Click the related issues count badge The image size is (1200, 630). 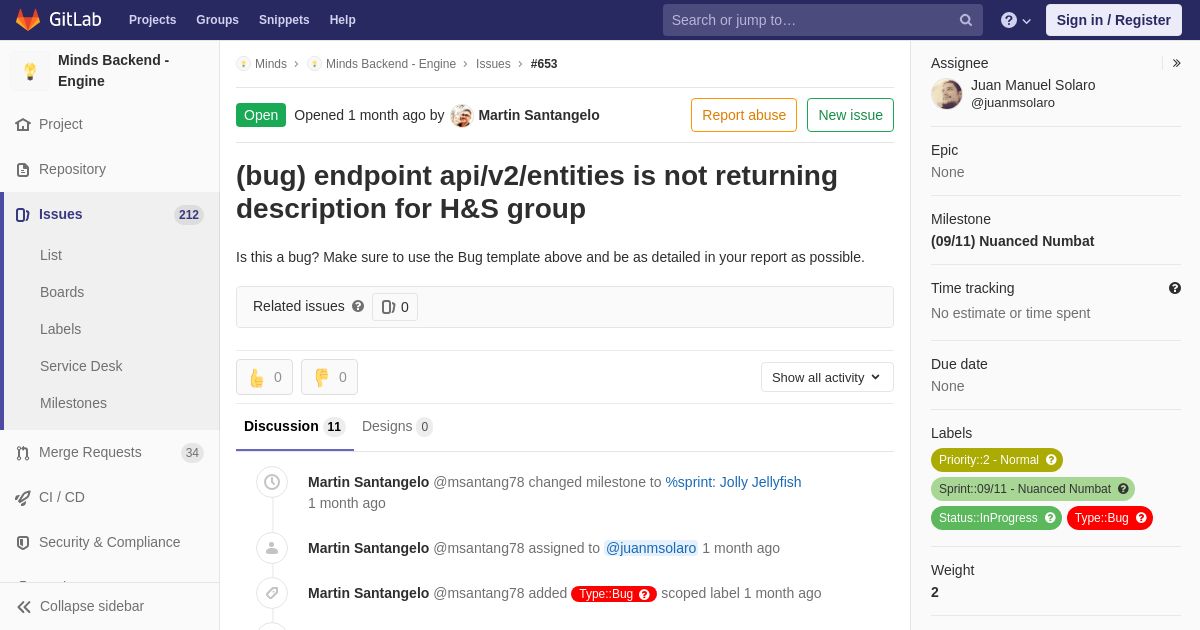click(395, 307)
